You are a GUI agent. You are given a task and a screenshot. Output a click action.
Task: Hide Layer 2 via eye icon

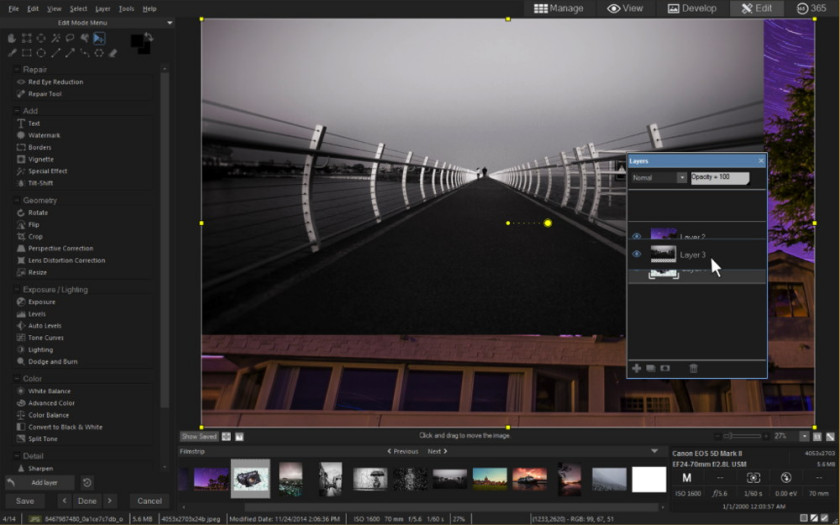tap(636, 236)
